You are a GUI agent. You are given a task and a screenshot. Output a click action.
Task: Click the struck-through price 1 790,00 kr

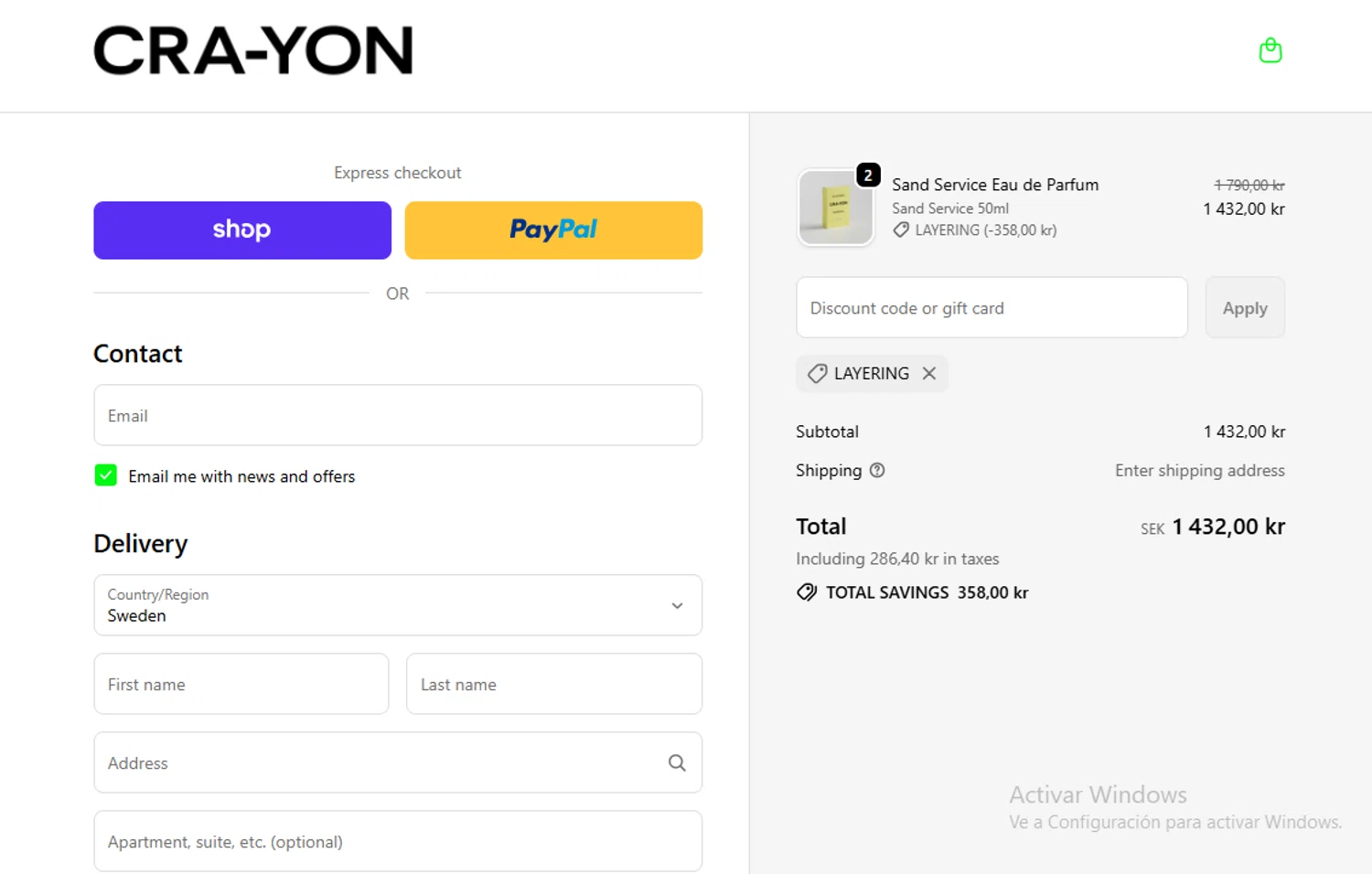tap(1249, 185)
